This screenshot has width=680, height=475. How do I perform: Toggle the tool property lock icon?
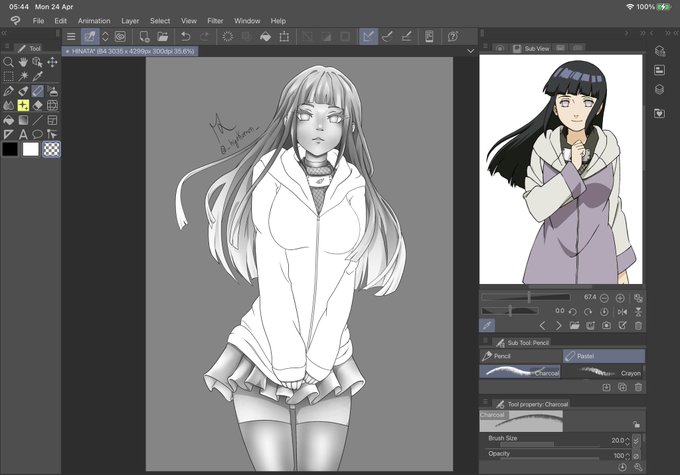coord(636,424)
